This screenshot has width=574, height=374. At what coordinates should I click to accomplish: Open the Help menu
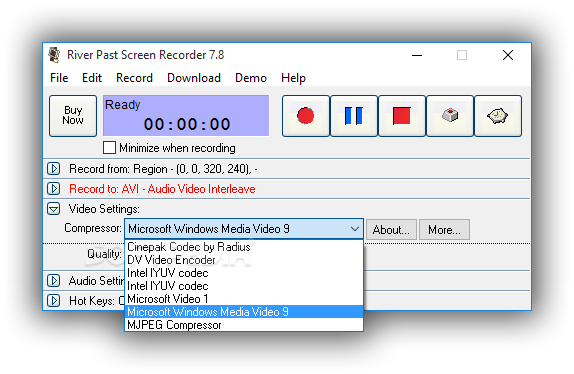293,78
